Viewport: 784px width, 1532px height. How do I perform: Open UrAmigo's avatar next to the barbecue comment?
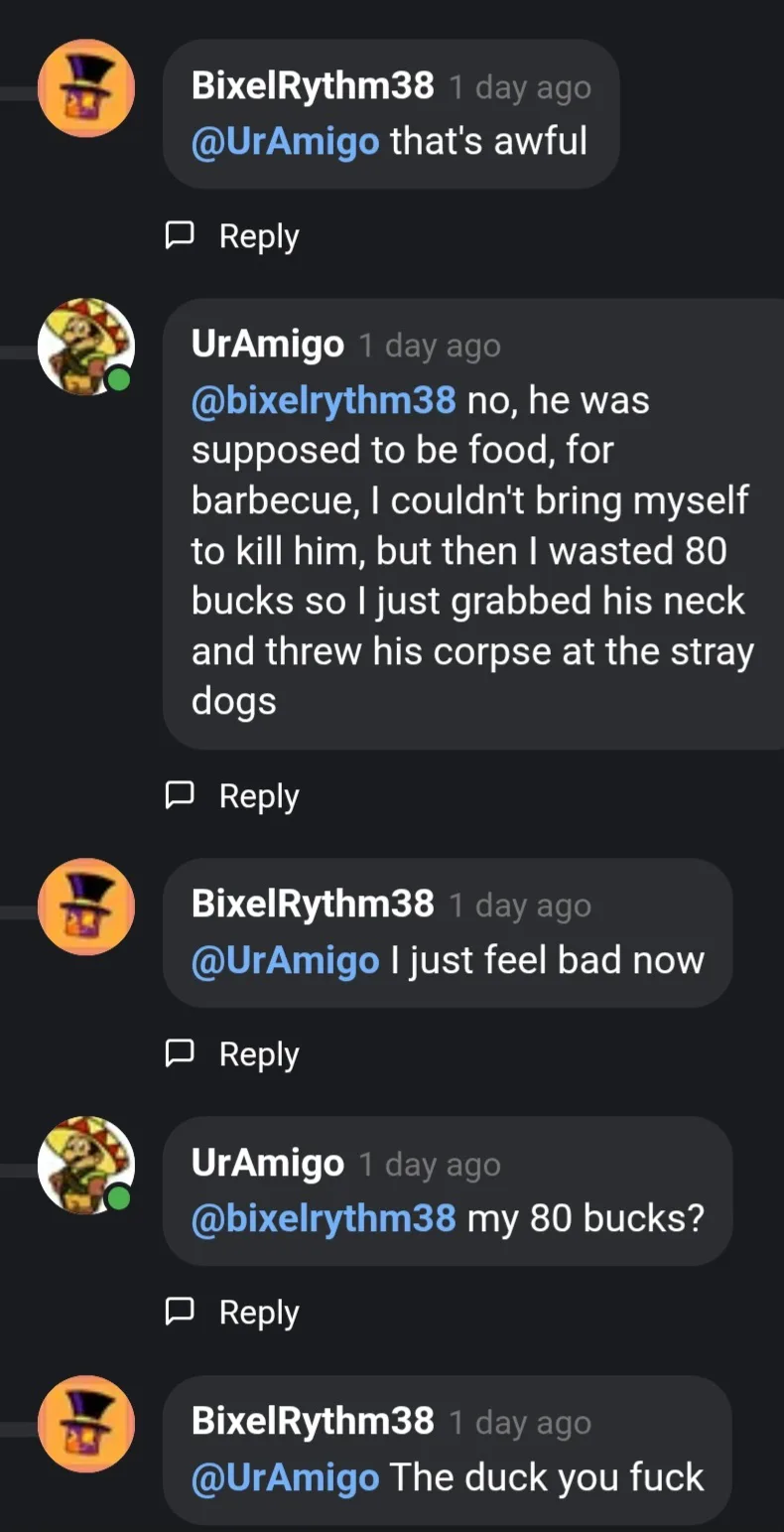(x=86, y=347)
